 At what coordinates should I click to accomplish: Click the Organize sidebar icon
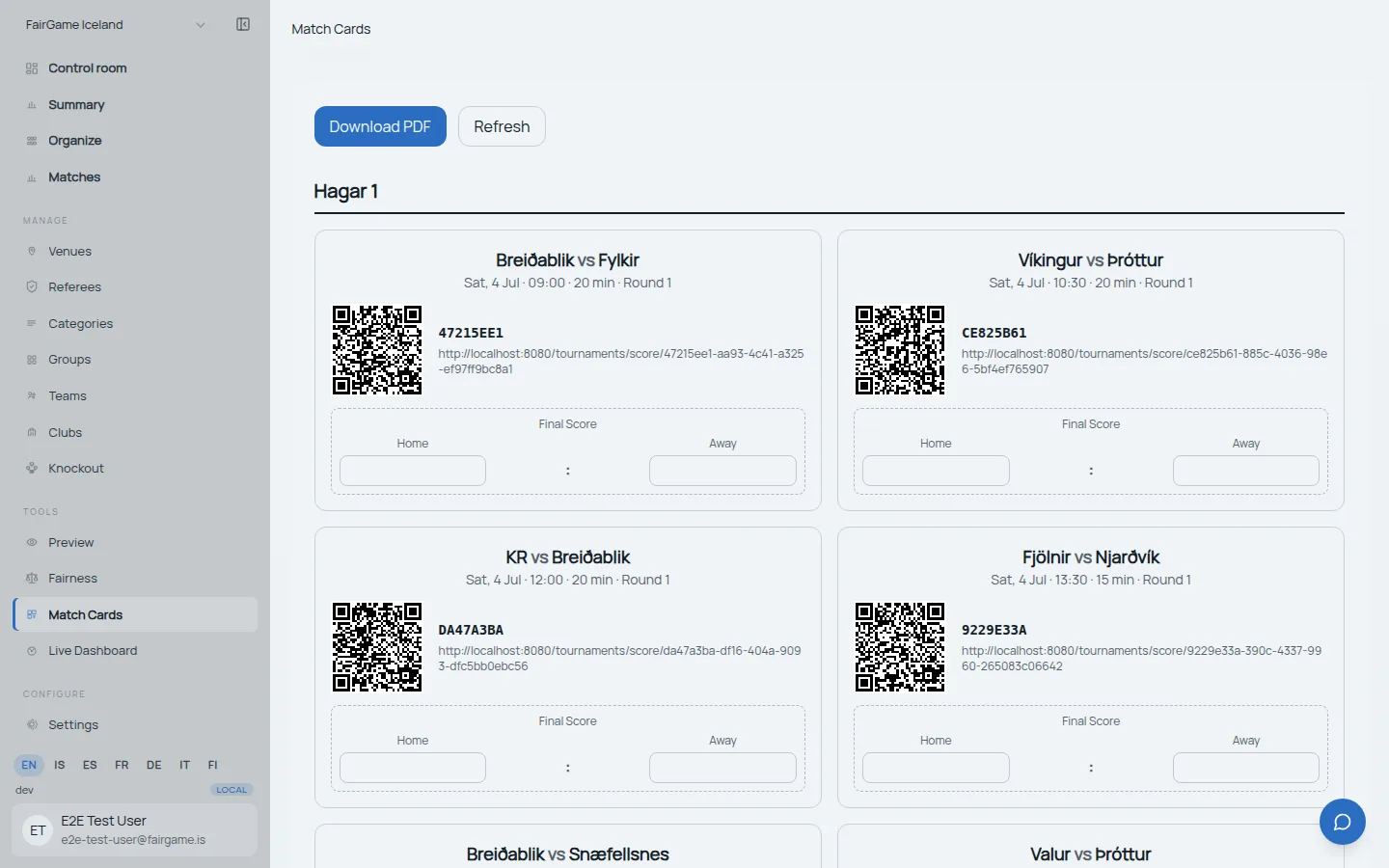pyautogui.click(x=32, y=141)
